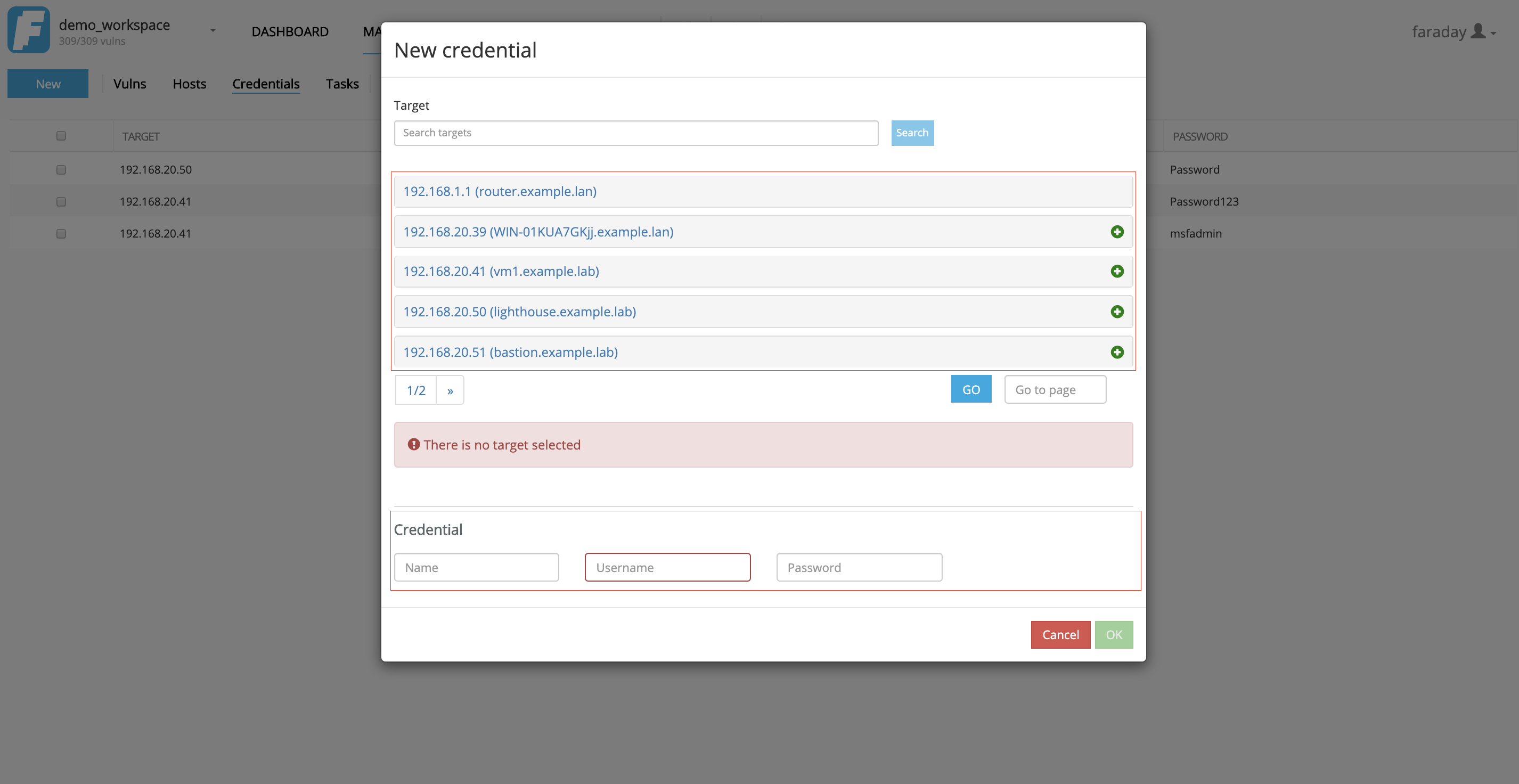The width and height of the screenshot is (1519, 784).
Task: Check the last 192.168.20.41 row checkbox
Action: pyautogui.click(x=61, y=233)
